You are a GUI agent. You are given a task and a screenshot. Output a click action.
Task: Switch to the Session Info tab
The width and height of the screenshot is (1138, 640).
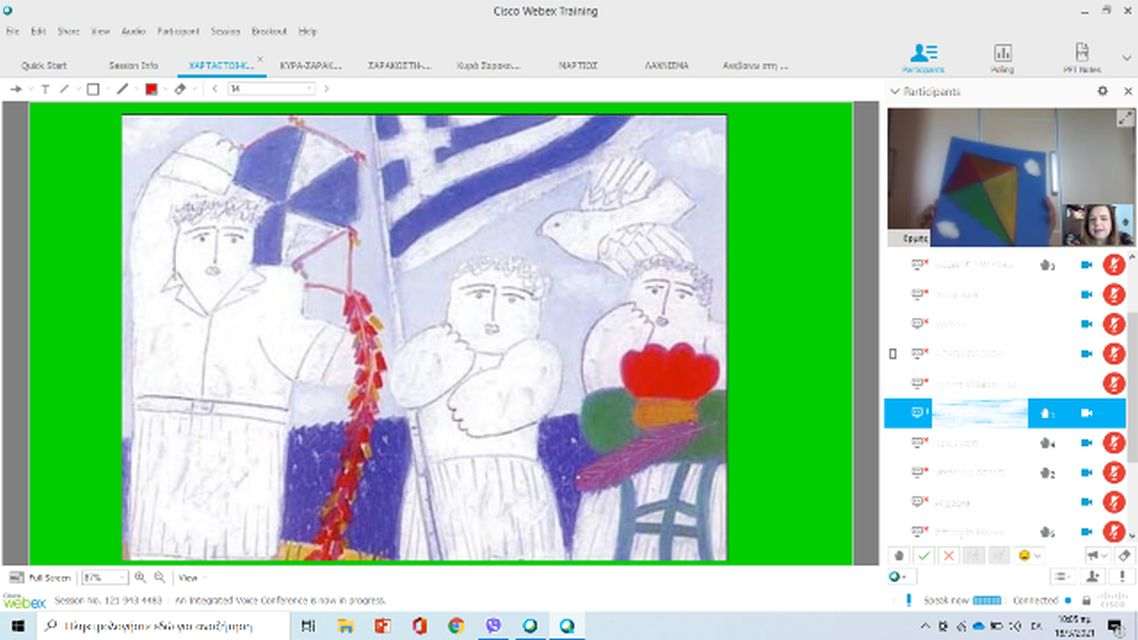point(134,65)
